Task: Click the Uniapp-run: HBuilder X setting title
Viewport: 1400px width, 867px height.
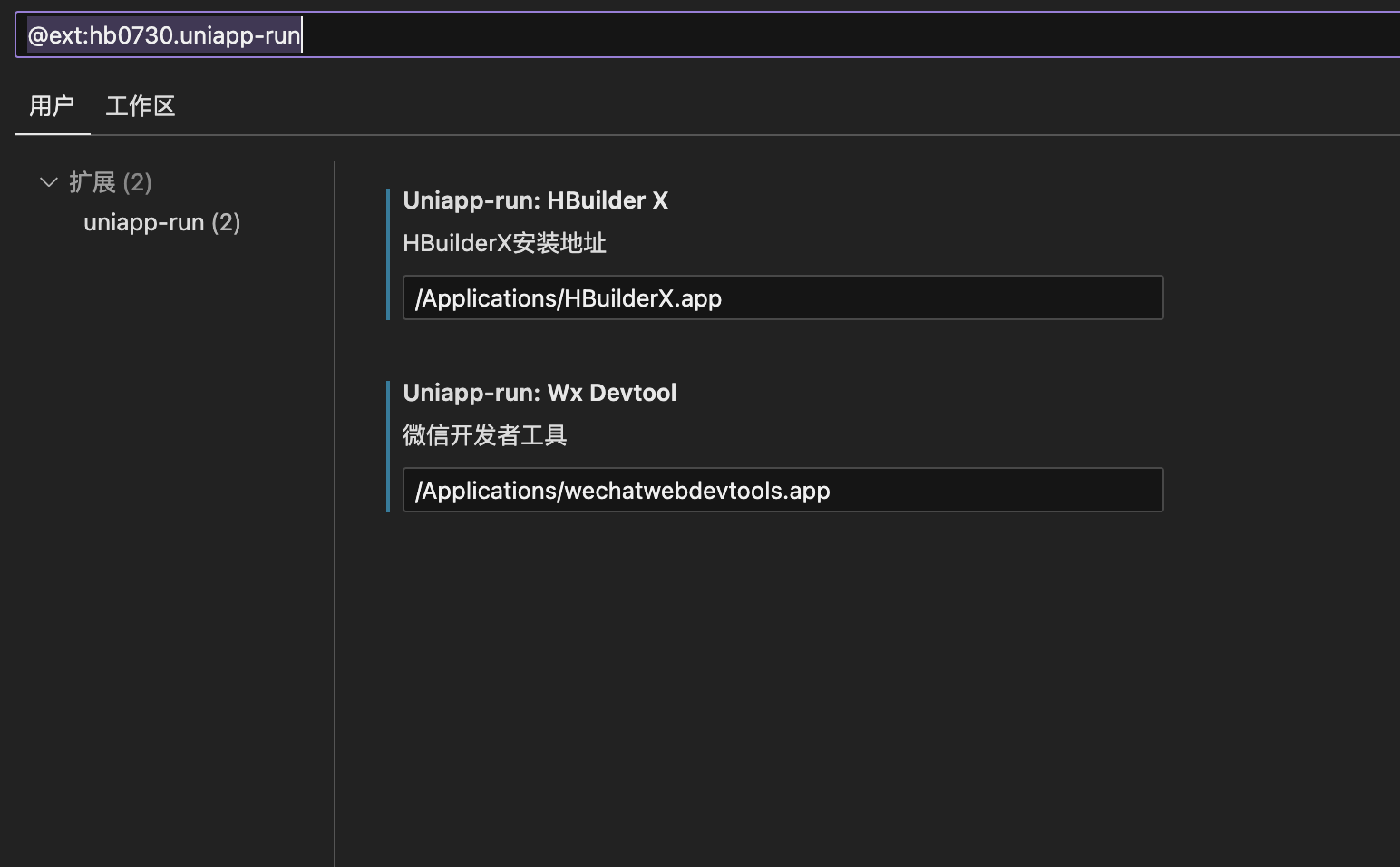Action: click(536, 200)
